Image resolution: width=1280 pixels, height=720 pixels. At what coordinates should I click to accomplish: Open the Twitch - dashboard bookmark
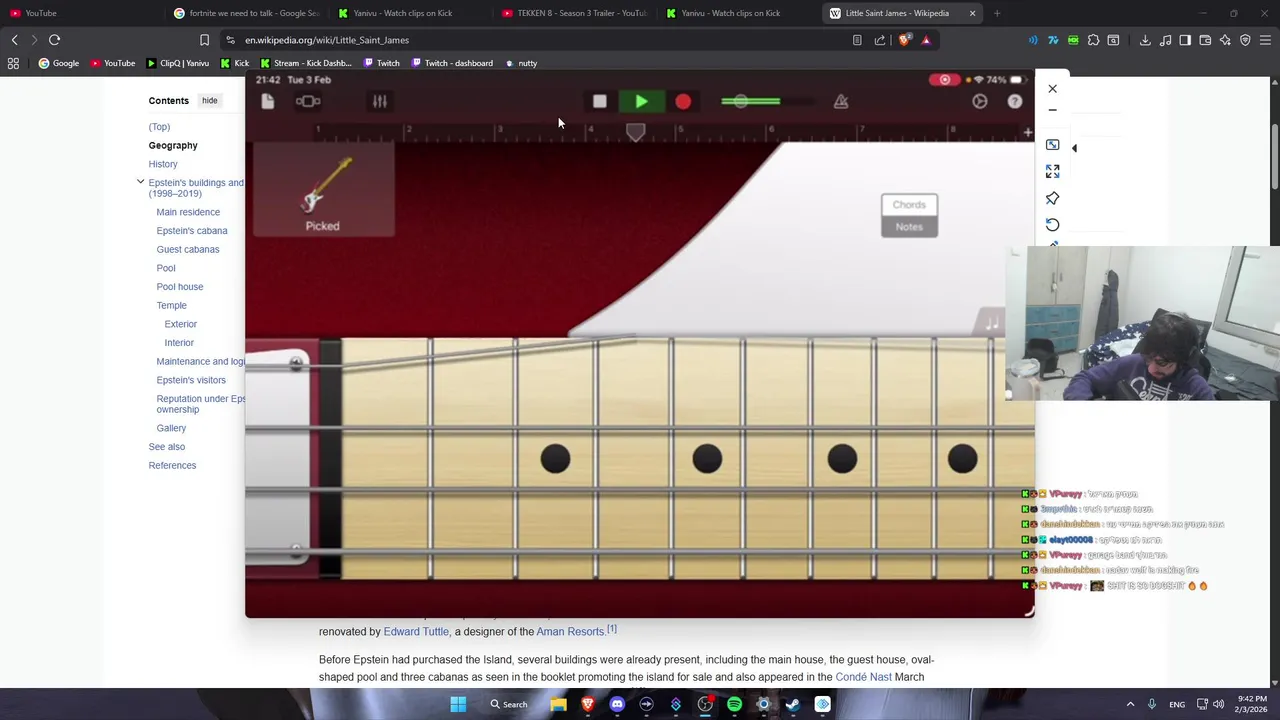point(451,63)
